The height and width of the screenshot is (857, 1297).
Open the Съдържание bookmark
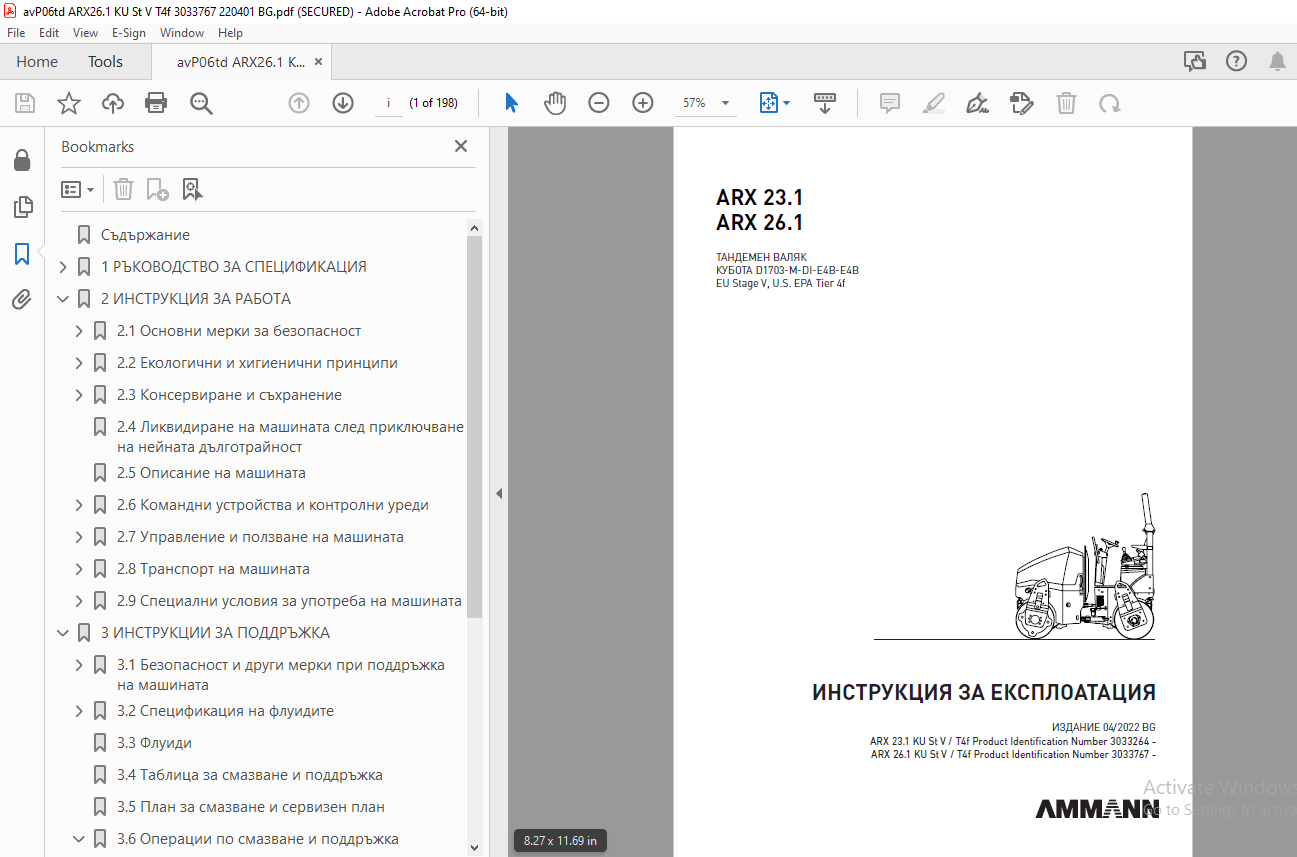pyautogui.click(x=145, y=235)
